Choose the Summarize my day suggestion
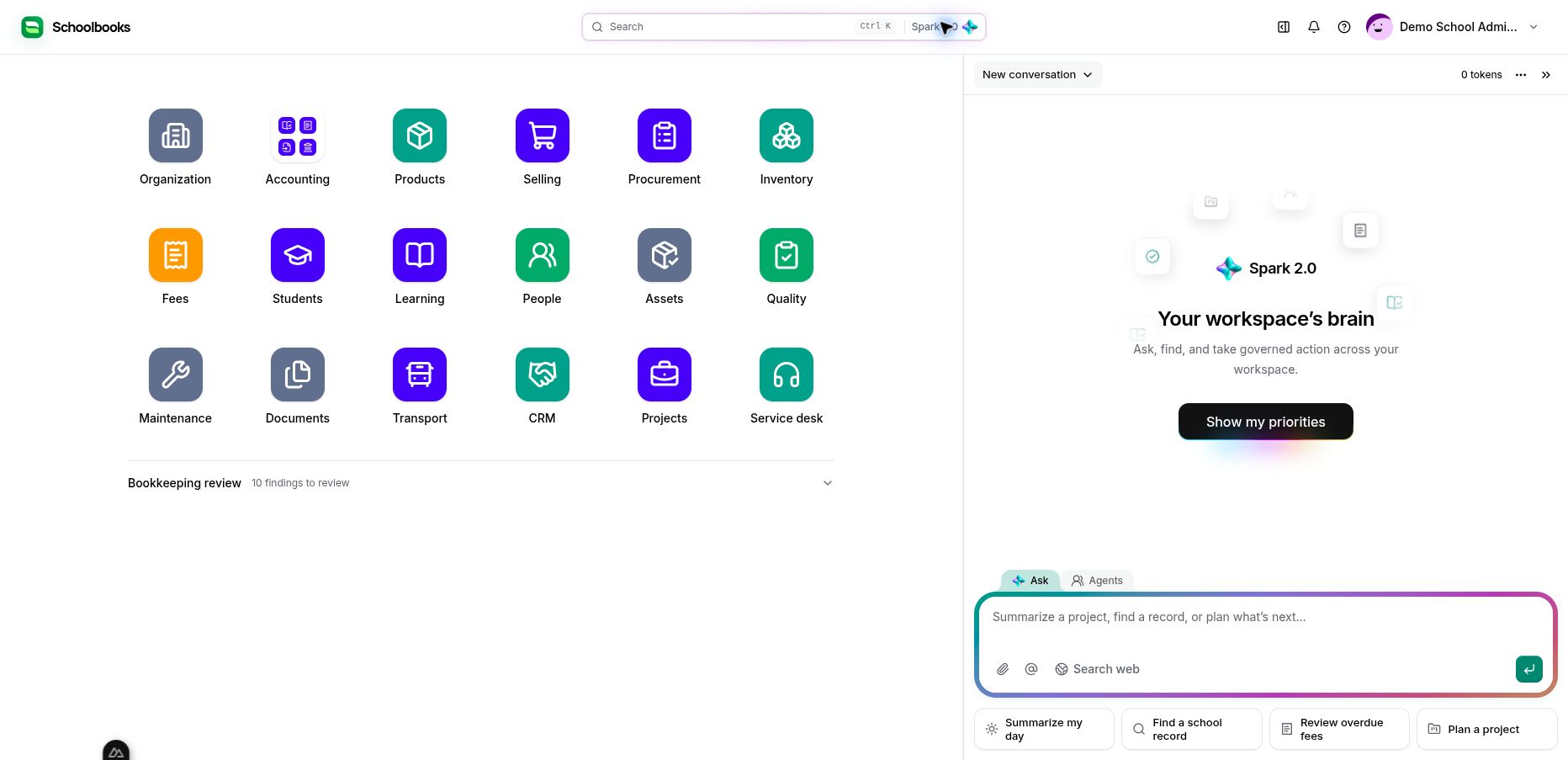 coord(1044,729)
